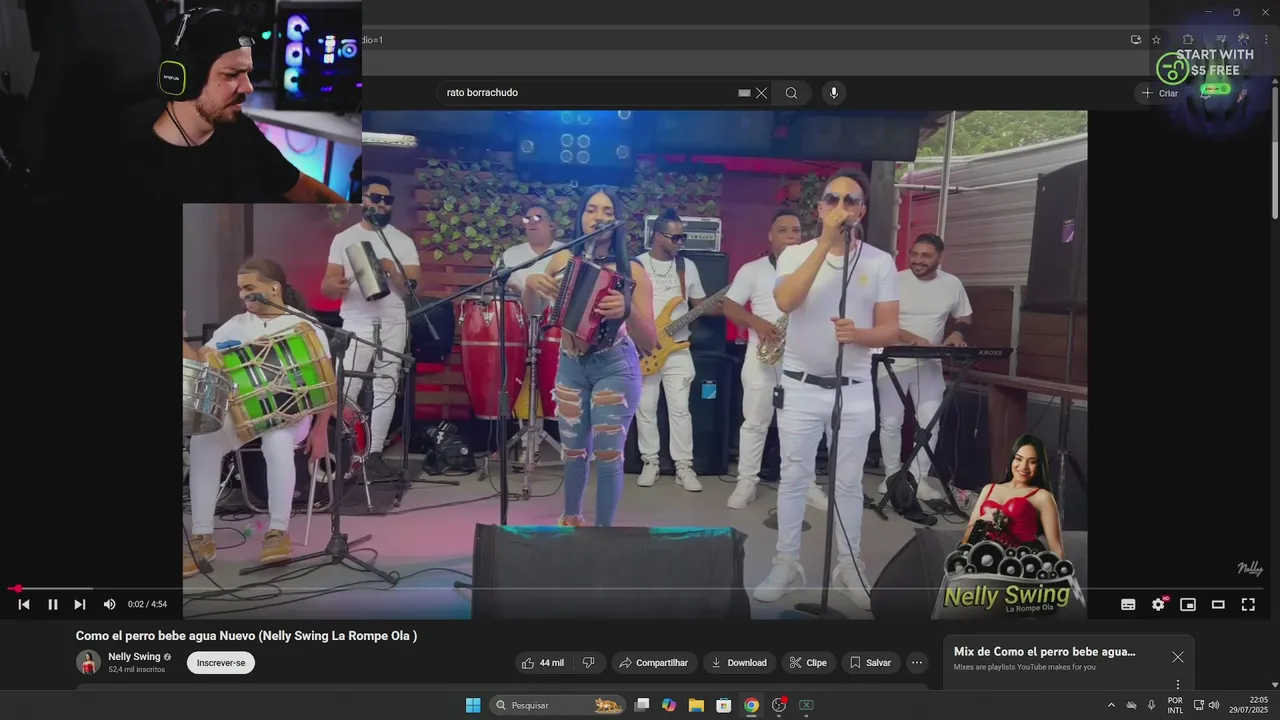Like the video (44 mil)

[543, 663]
